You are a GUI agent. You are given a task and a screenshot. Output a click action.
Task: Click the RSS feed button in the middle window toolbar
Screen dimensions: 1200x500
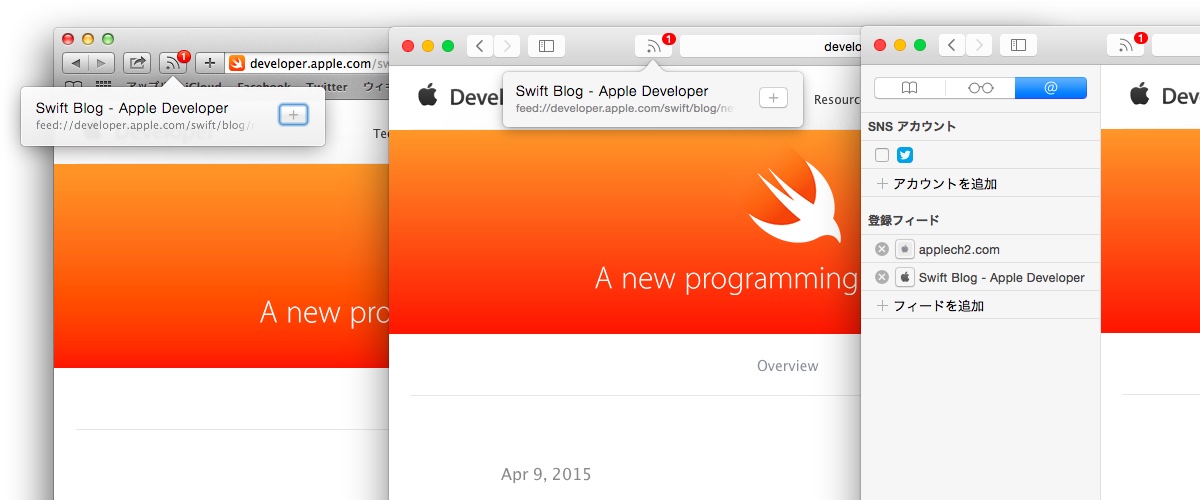[x=653, y=45]
